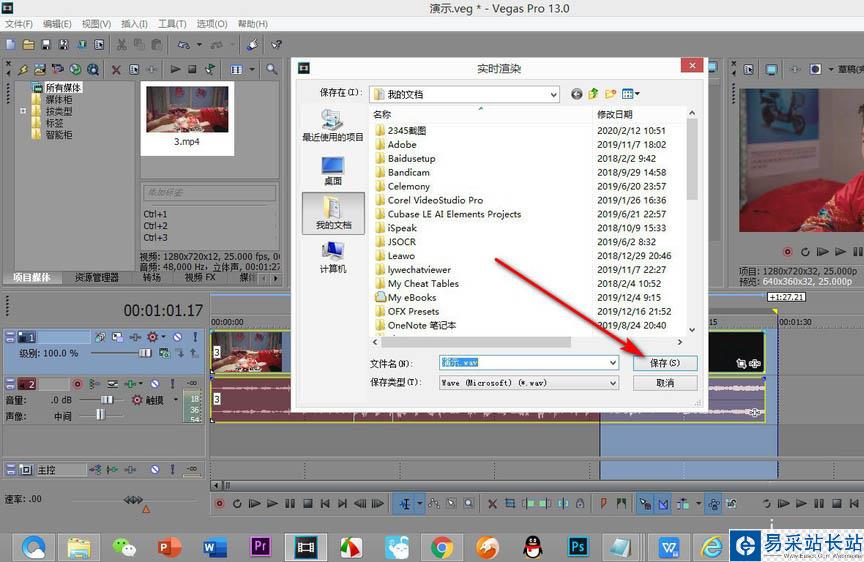This screenshot has width=864, height=562.
Task: Click the magnifier Search Media Bins icon
Action: [271, 69]
